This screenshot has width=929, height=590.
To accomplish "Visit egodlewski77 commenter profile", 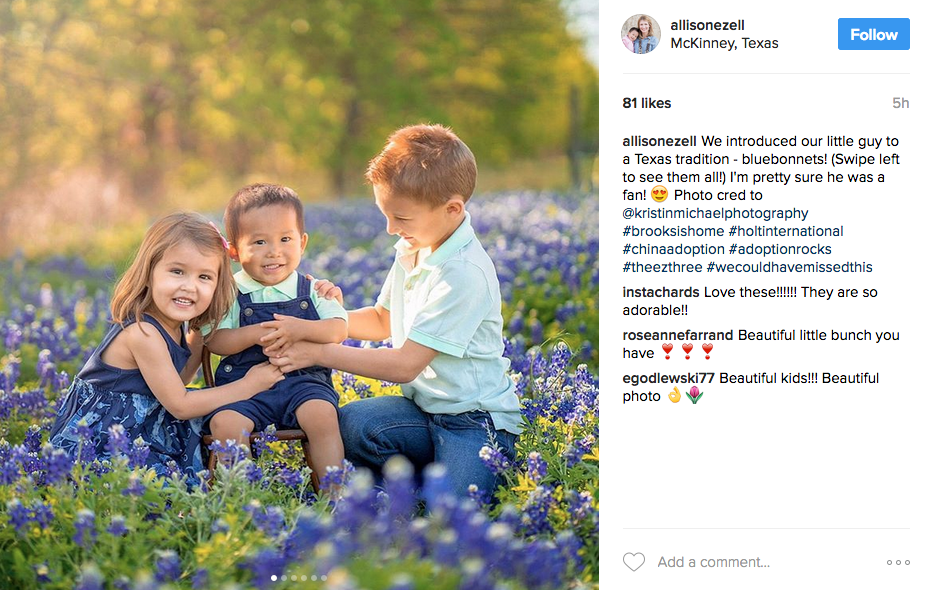I will point(668,378).
